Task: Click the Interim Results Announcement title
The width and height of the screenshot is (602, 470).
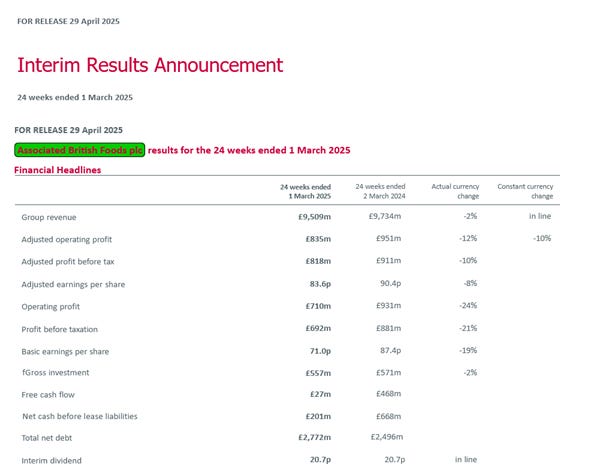Action: [150, 65]
